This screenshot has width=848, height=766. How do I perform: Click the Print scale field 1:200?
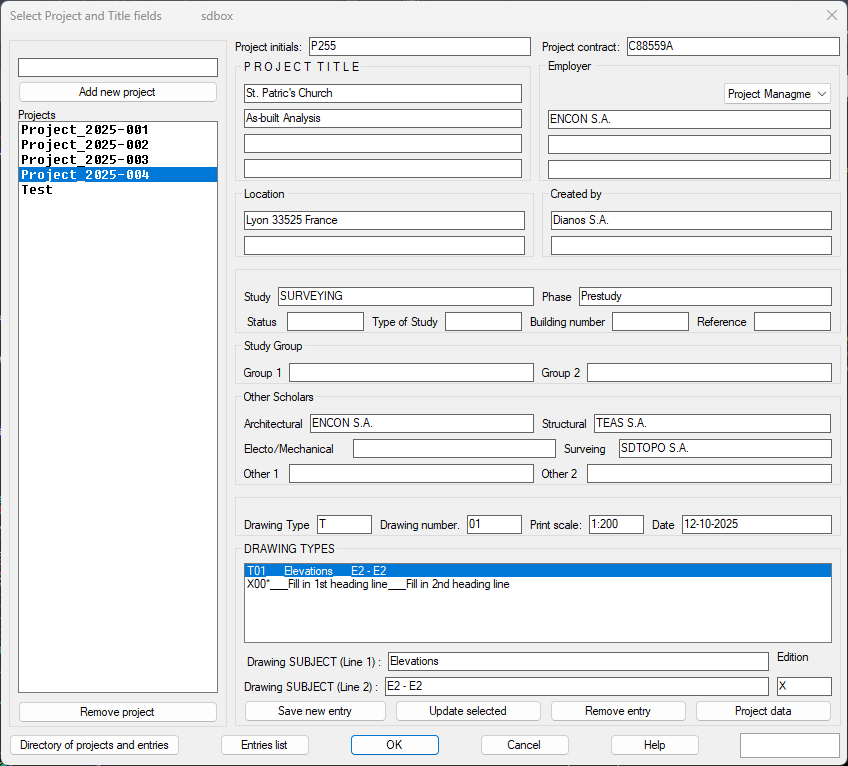click(616, 525)
